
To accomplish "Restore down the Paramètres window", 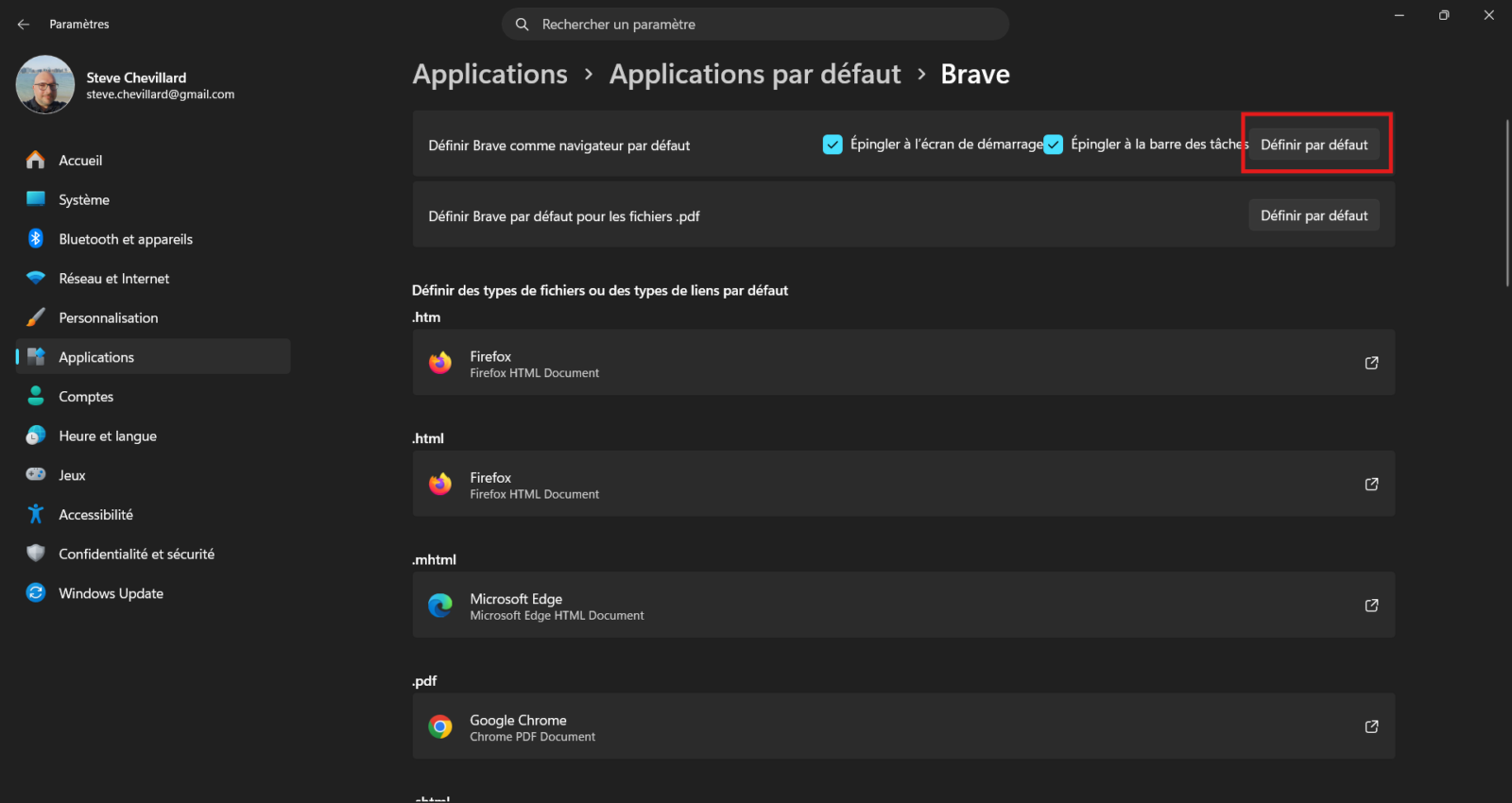I will click(1444, 15).
